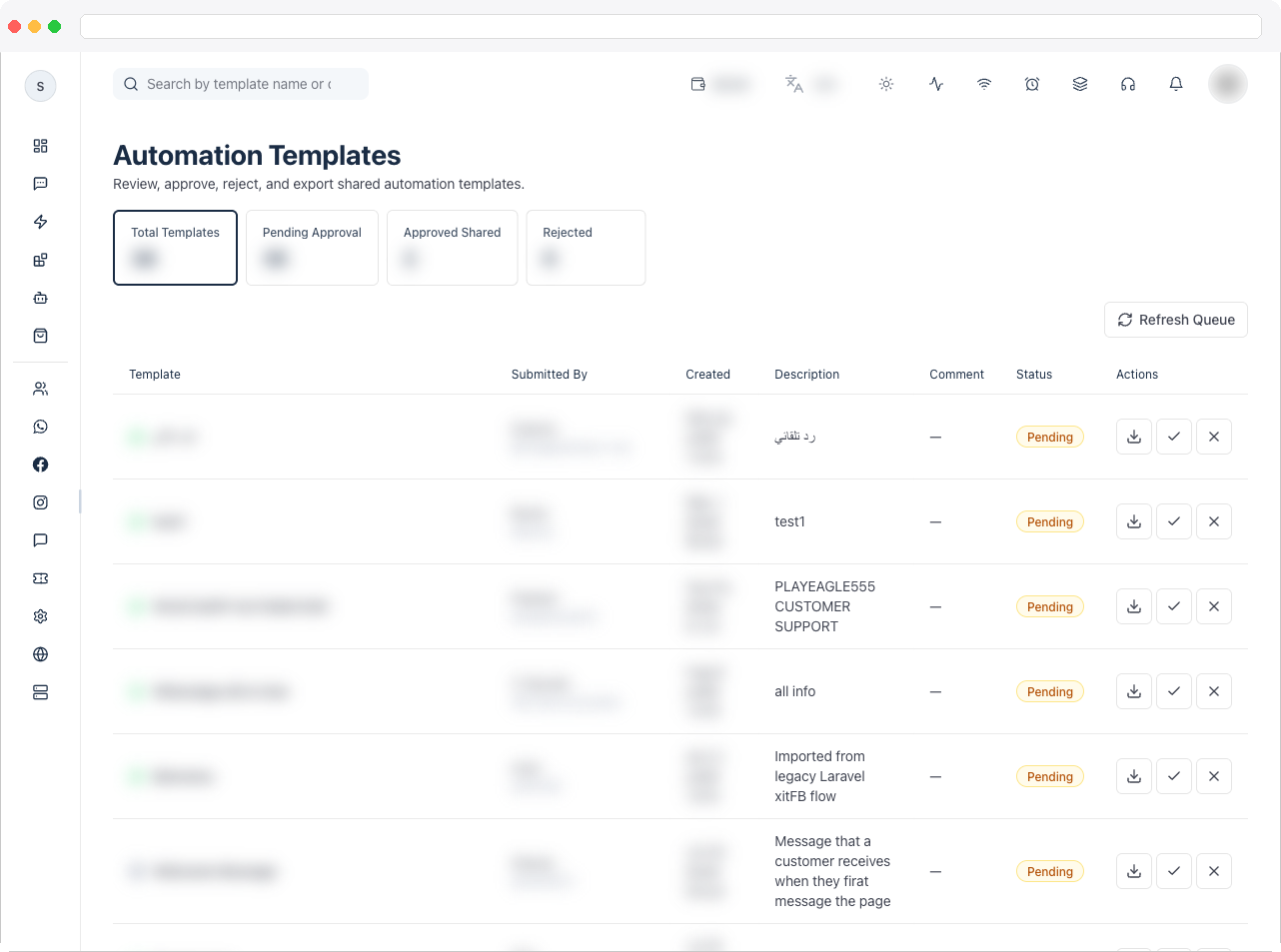Approve the 'all info' template

(x=1174, y=691)
